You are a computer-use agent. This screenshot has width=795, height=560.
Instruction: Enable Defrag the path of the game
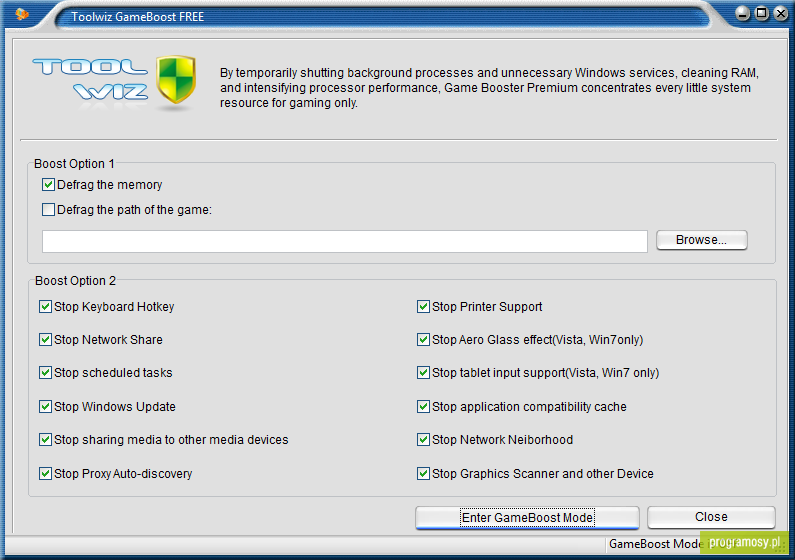tap(49, 209)
